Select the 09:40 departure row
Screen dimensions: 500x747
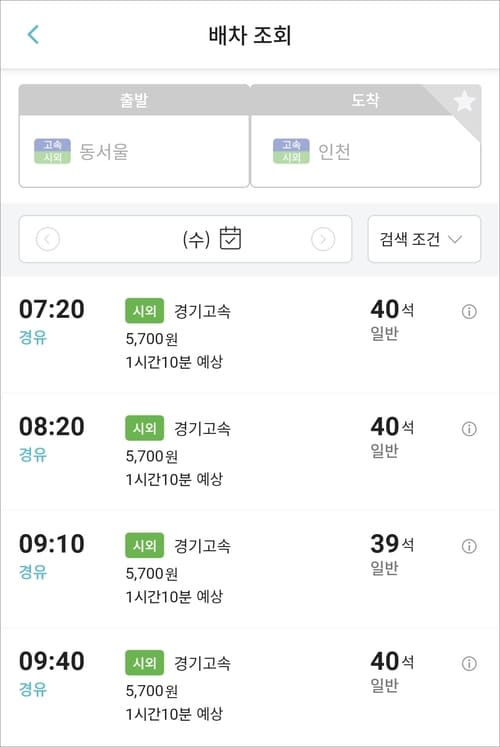point(250,686)
